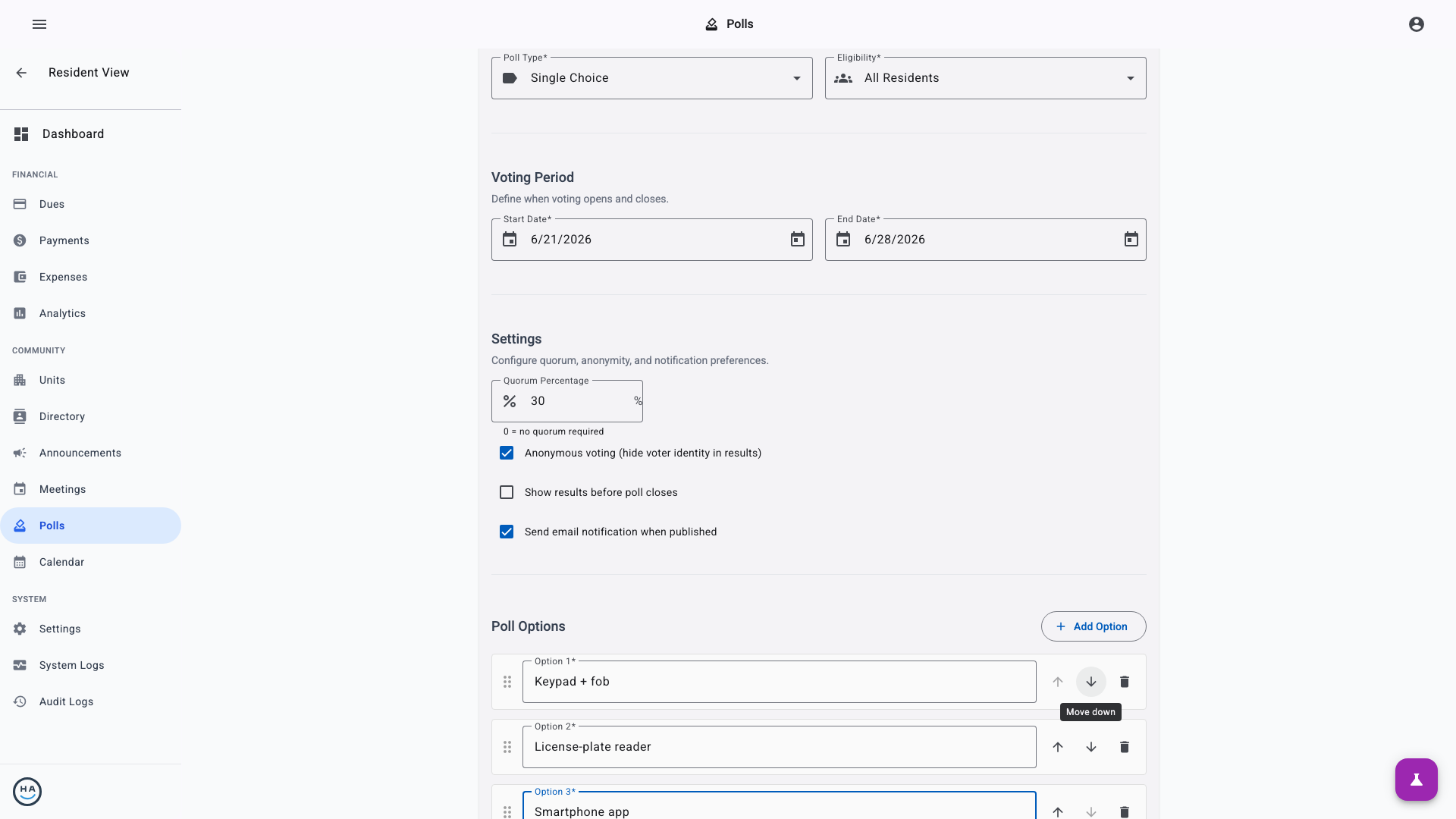This screenshot has width=1456, height=819.
Task: Click the Option 1 text field
Action: (x=780, y=682)
